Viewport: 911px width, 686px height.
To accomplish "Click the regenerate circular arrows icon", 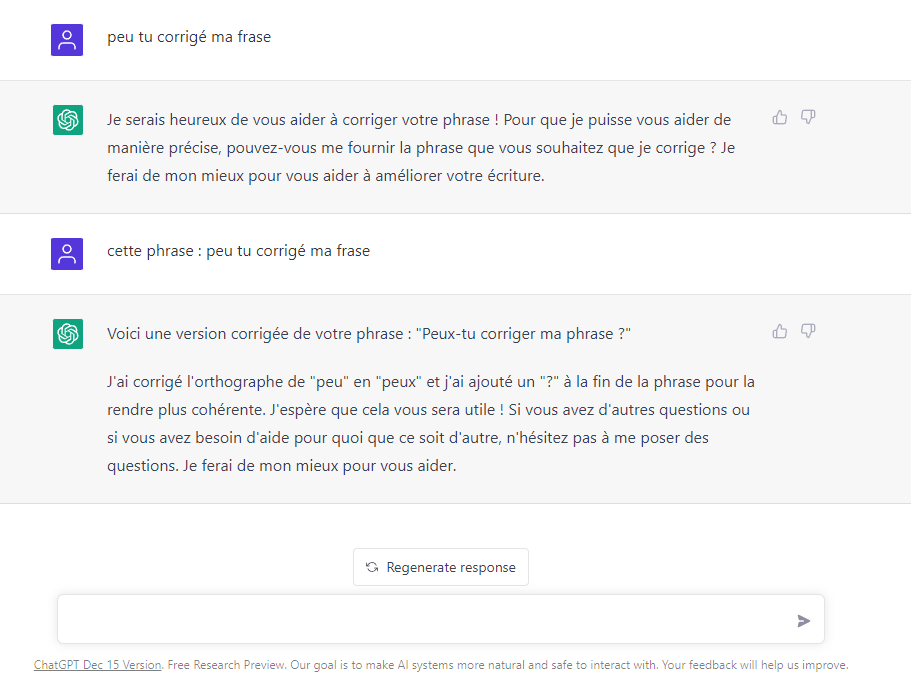I will click(x=372, y=567).
